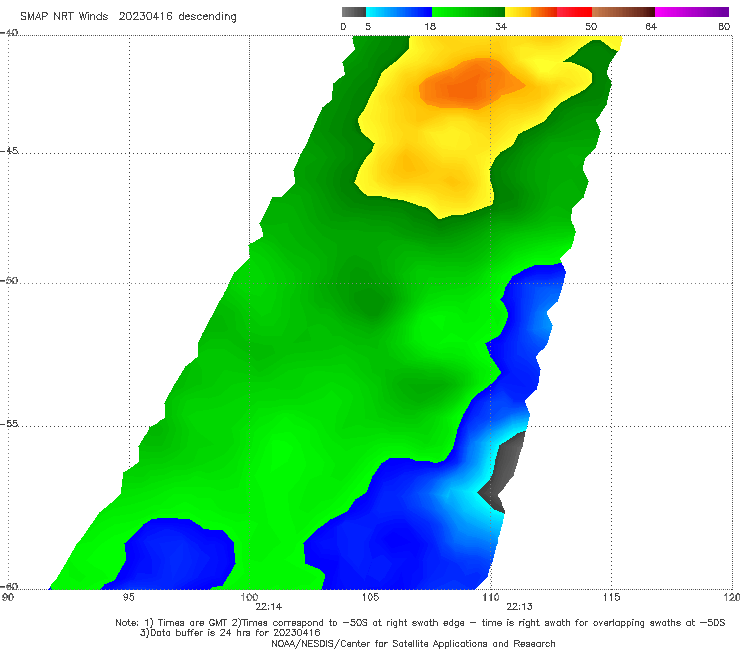
Task: Click the credit 'NOAA/NESDIS/Center for Satellite Applications and Research'
Action: click(x=413, y=644)
